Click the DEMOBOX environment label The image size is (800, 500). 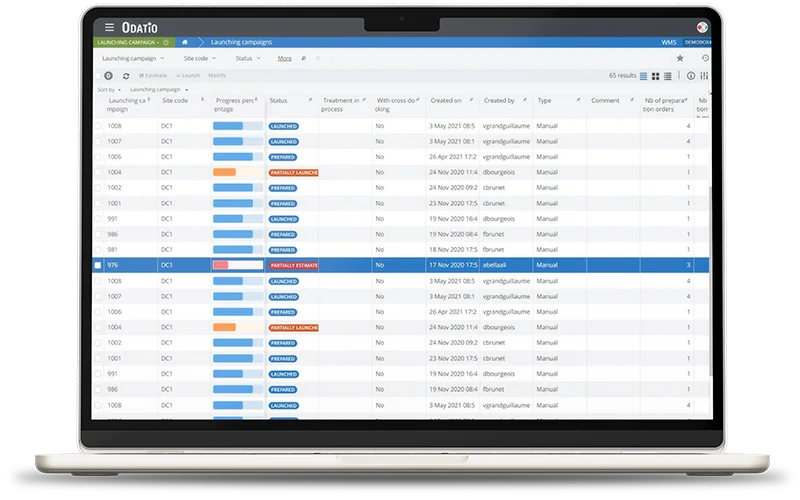[697, 42]
